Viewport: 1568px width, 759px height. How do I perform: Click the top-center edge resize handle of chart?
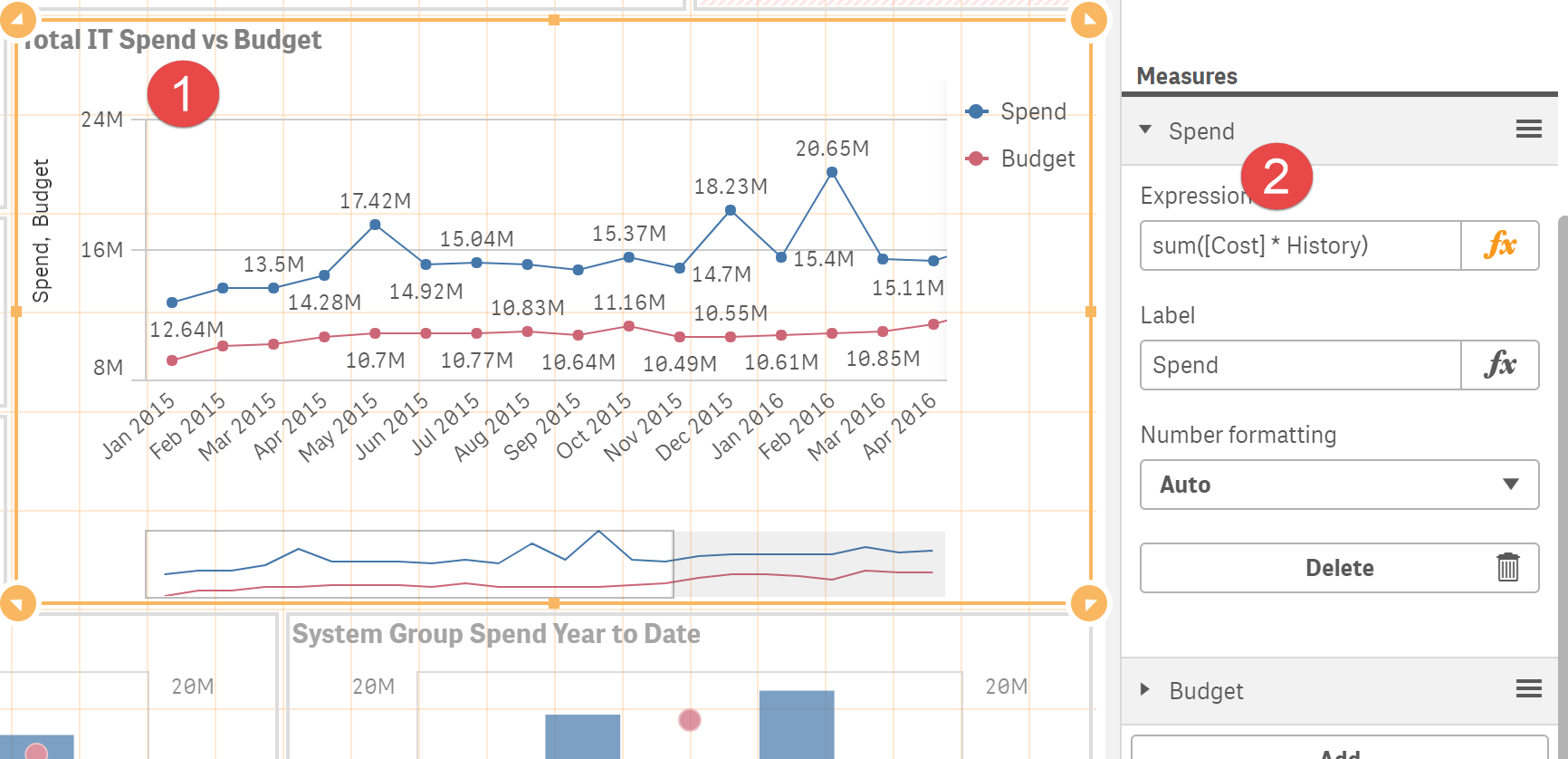point(554,20)
